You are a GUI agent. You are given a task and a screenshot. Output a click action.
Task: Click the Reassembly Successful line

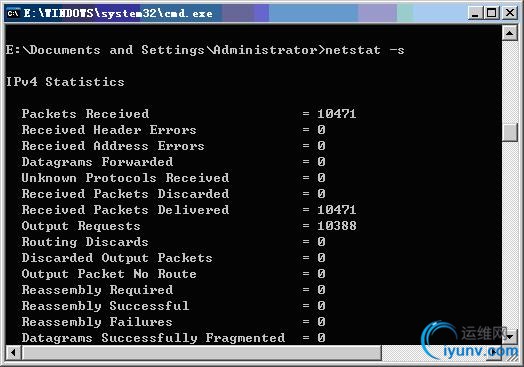click(x=174, y=306)
